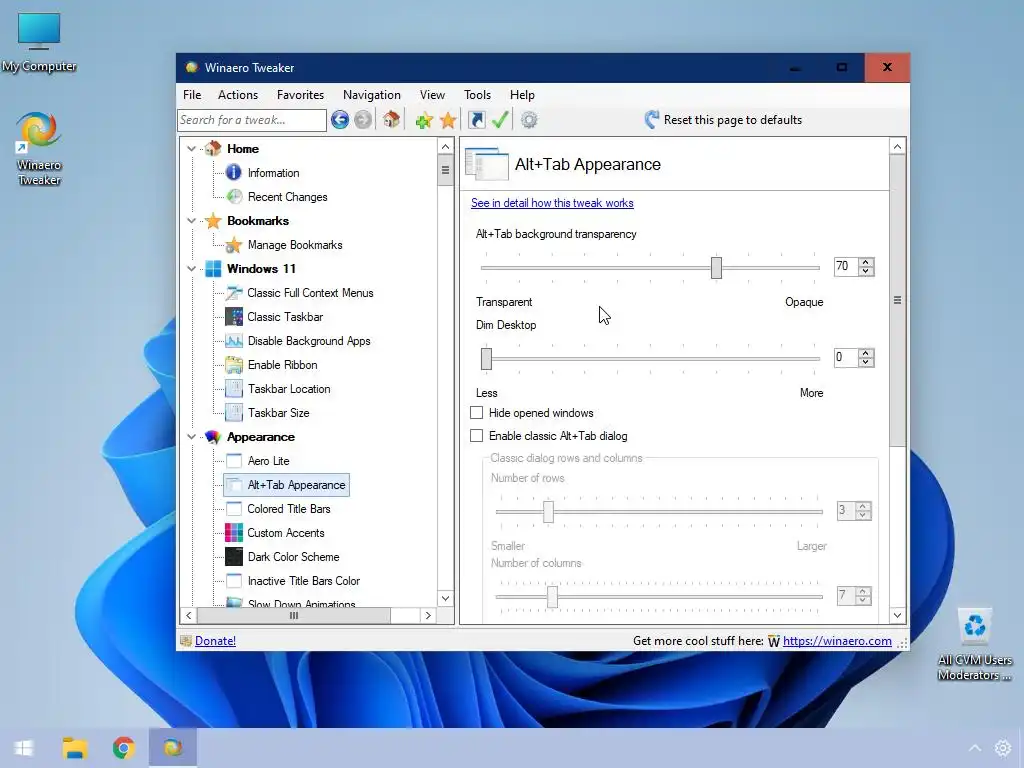This screenshot has width=1024, height=768.
Task: Open the Actions menu
Action: tap(238, 95)
